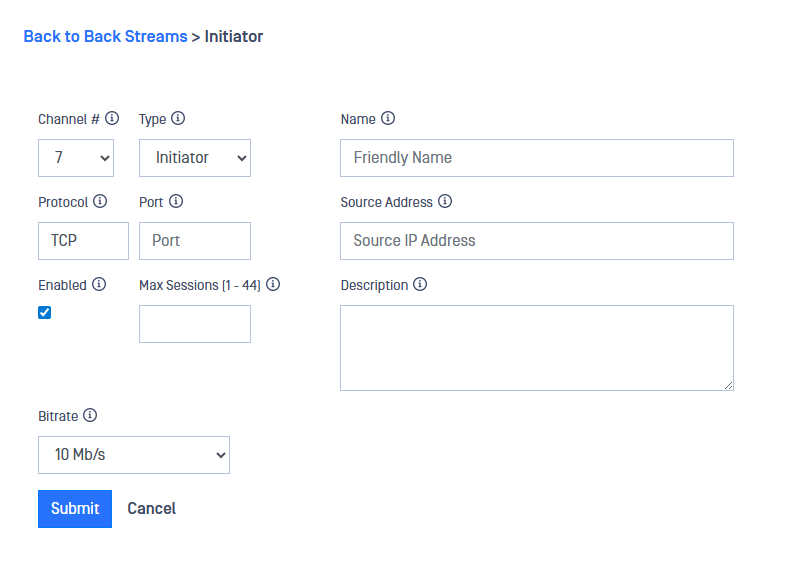This screenshot has height=580, width=787.
Task: Click the info icon next to Protocol
Action: [x=100, y=201]
